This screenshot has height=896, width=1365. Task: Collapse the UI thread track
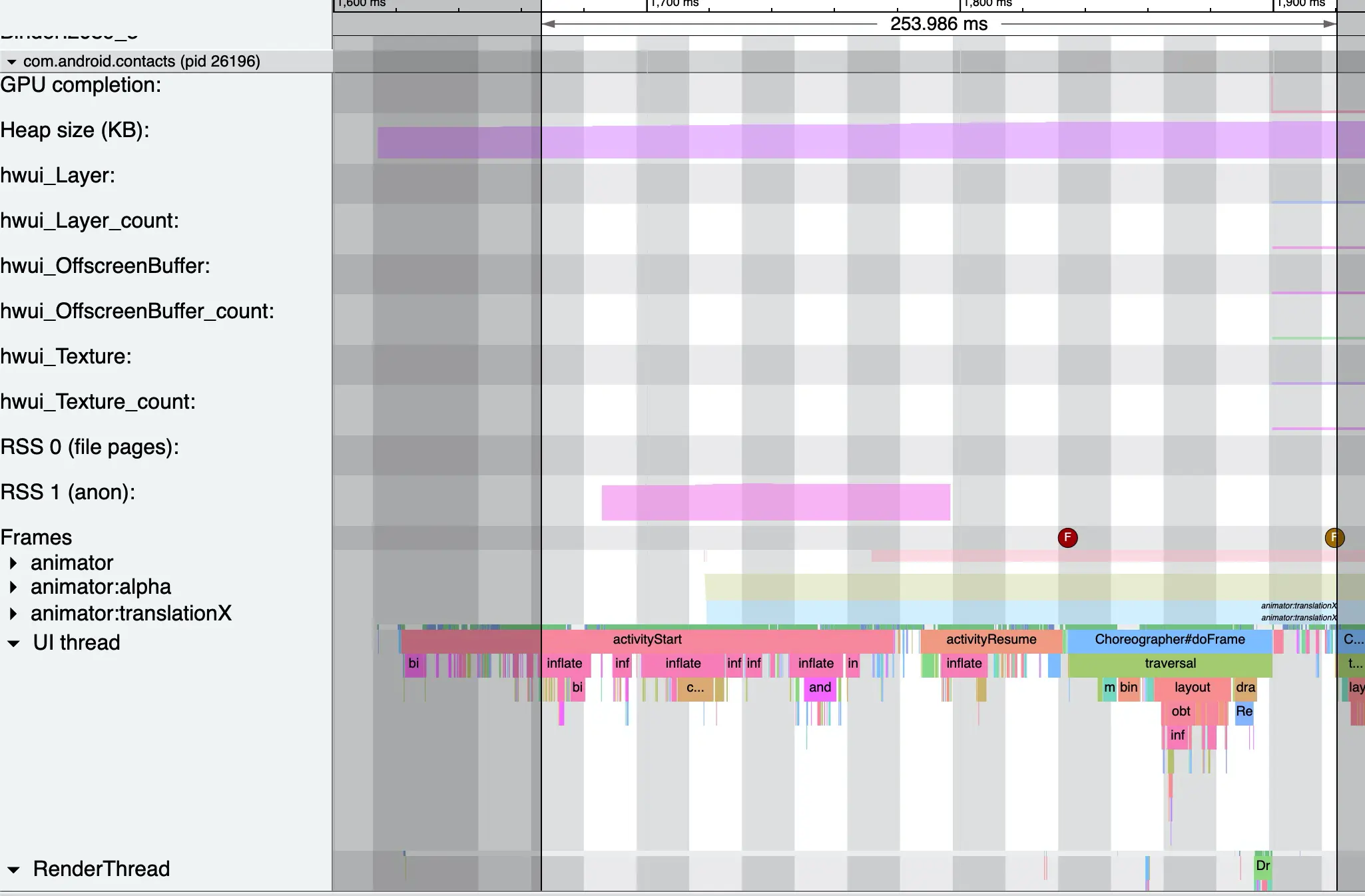tap(13, 644)
